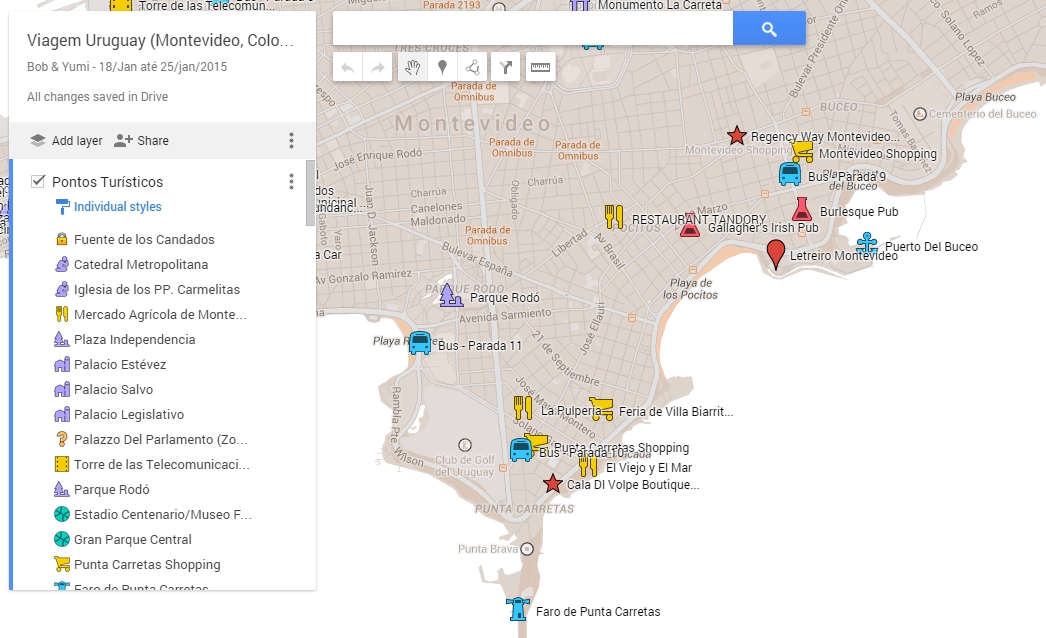The width and height of the screenshot is (1046, 638).
Task: Uncheck the Pontos Turísticos layer checkbox
Action: (x=38, y=182)
